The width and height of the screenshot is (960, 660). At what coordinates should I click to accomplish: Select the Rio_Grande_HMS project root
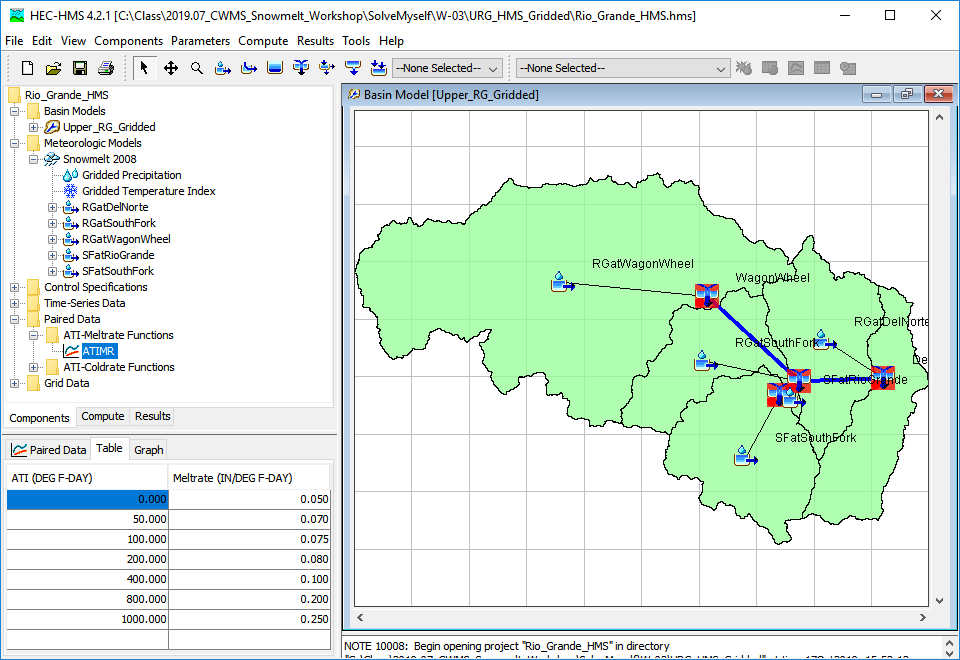coord(66,95)
